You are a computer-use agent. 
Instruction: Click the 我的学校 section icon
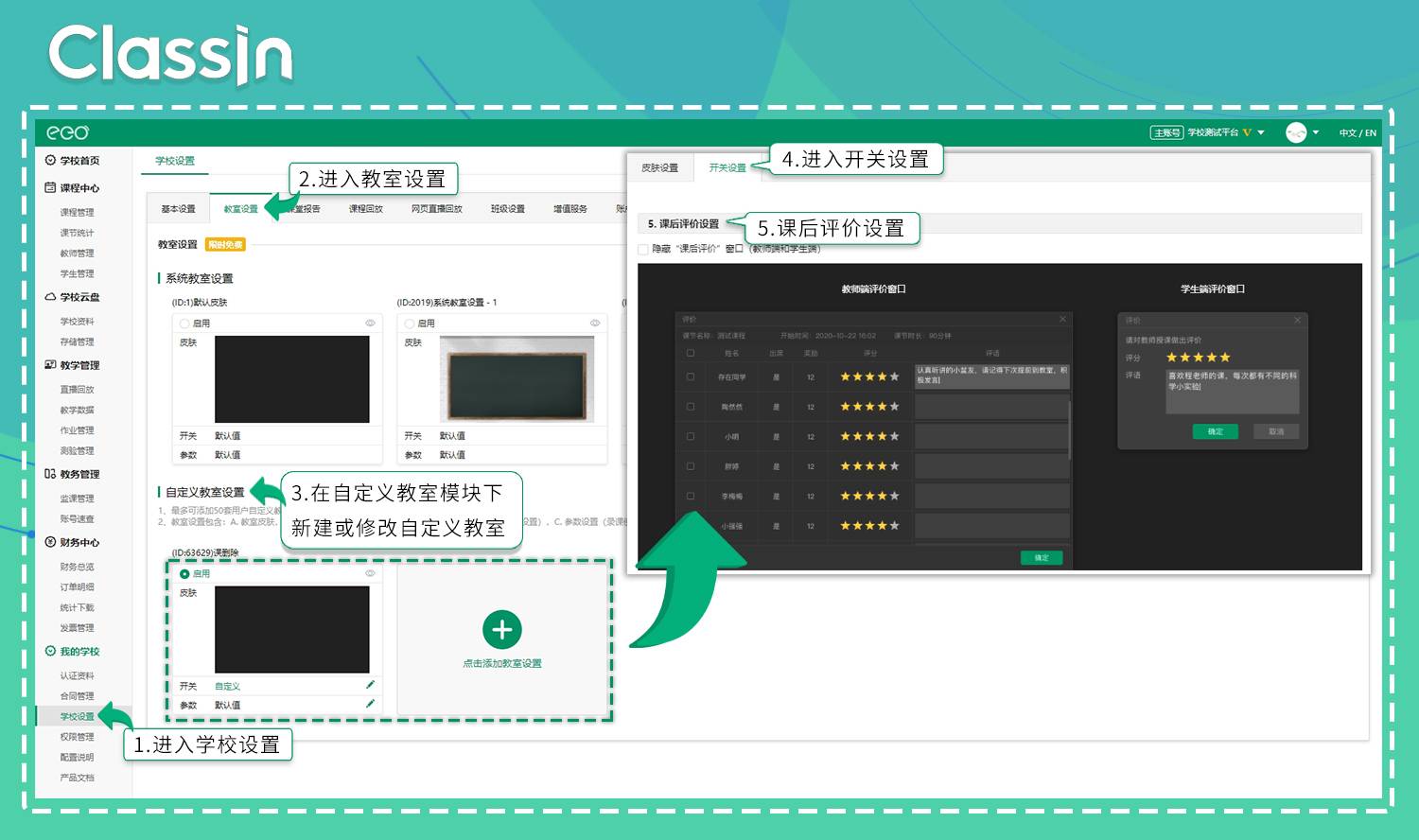tap(50, 651)
